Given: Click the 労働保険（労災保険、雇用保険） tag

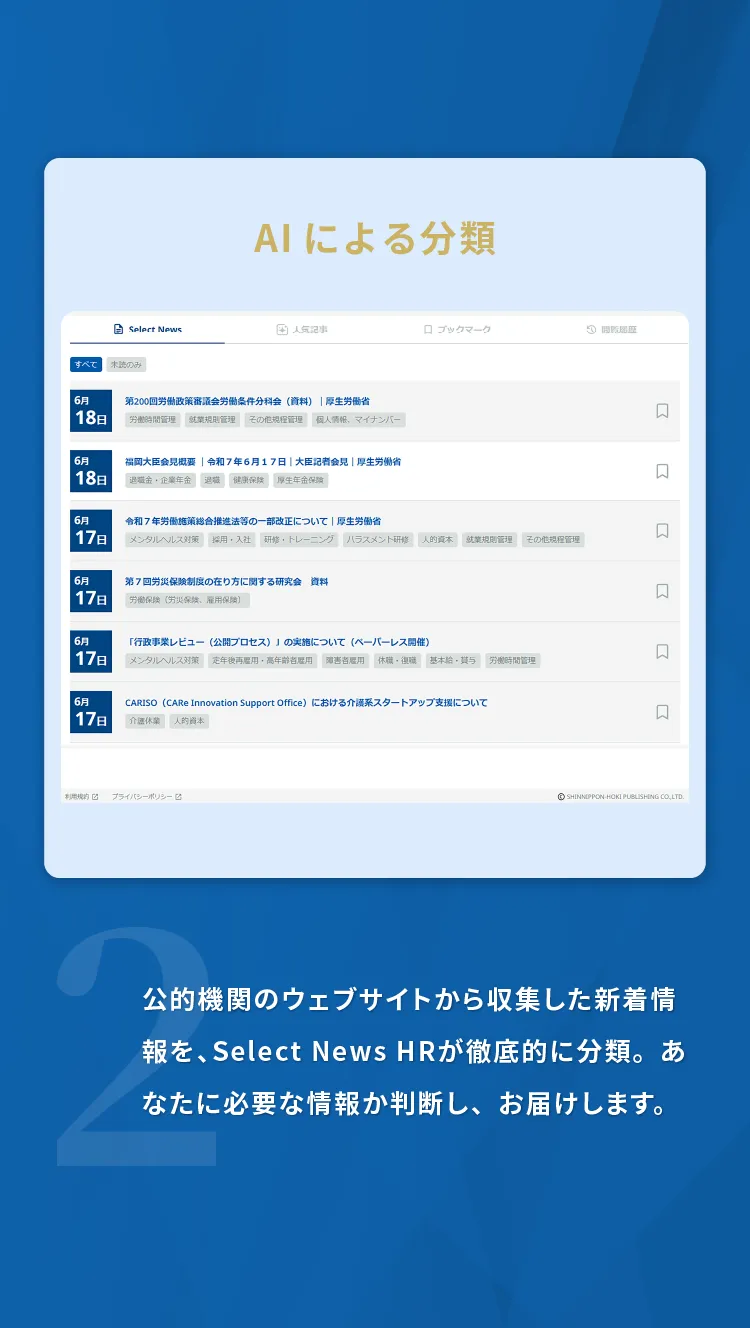Looking at the screenshot, I should pos(187,600).
